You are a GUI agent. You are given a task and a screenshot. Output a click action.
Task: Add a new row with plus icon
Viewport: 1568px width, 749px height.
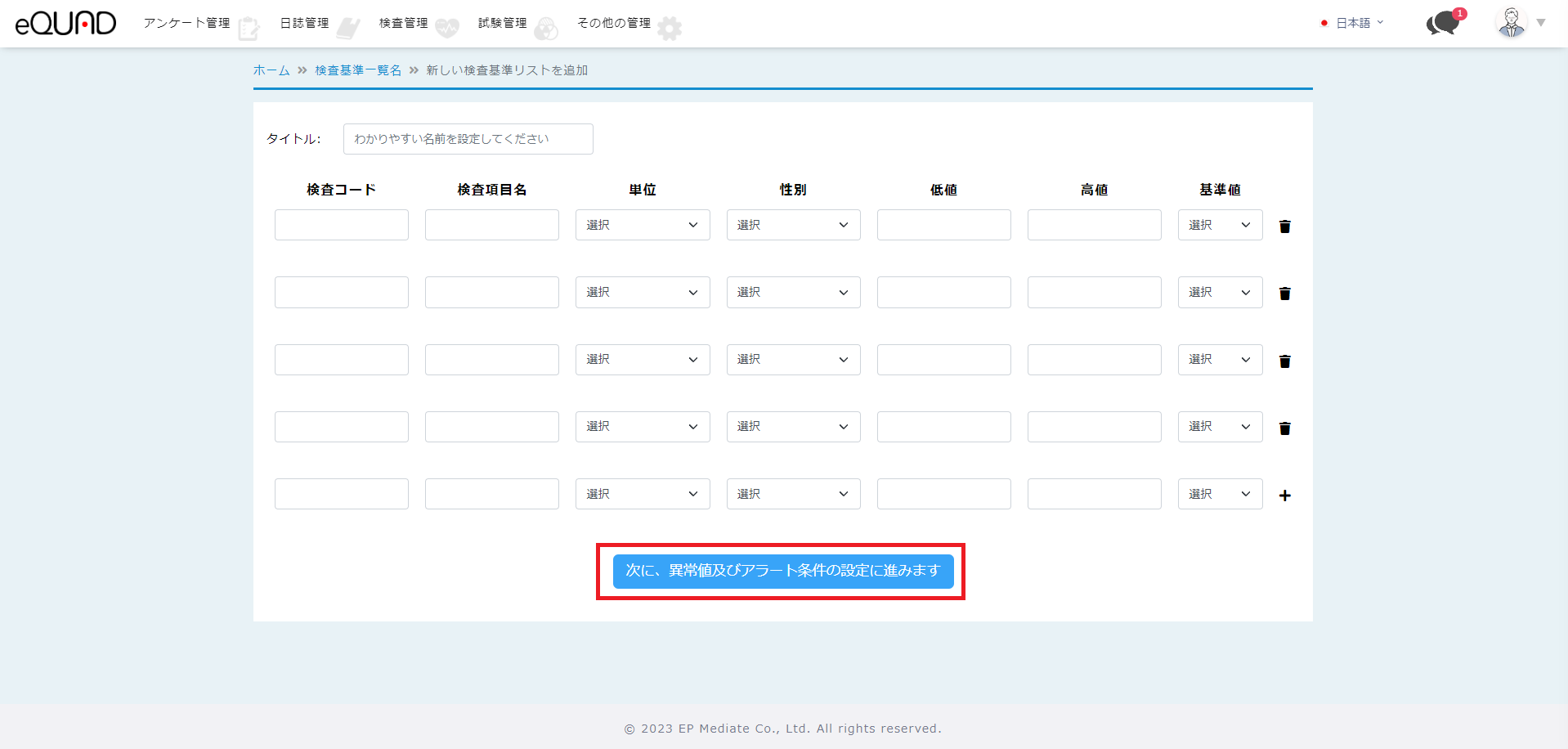[x=1284, y=496]
